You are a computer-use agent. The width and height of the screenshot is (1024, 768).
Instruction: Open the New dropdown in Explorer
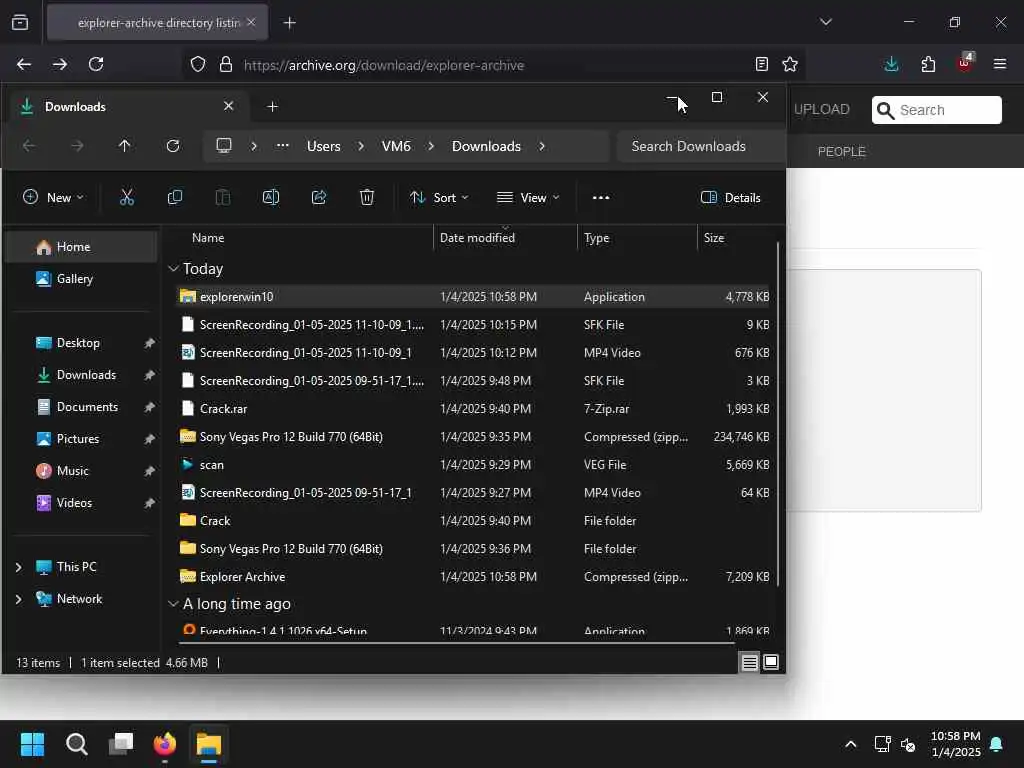click(53, 197)
